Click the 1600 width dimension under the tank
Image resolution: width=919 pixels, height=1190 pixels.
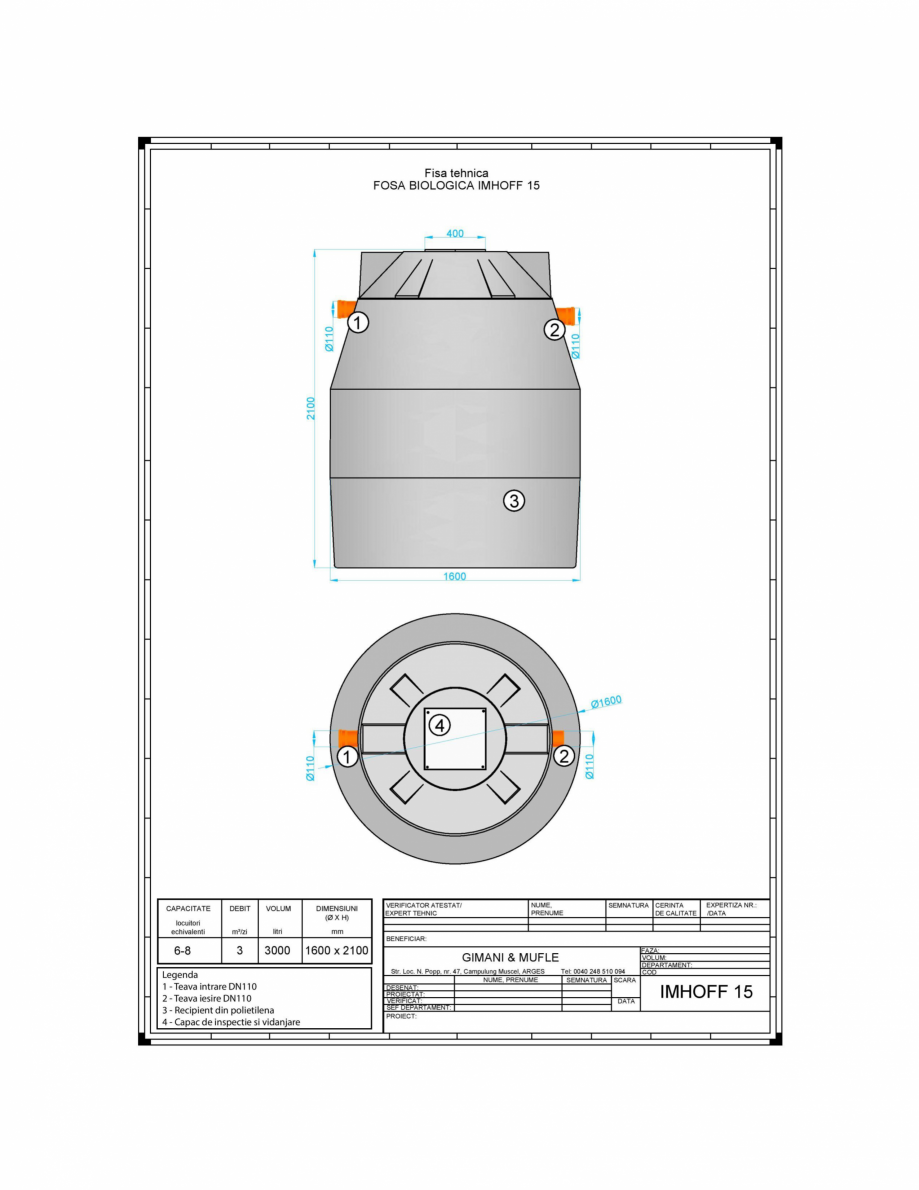pos(453,576)
